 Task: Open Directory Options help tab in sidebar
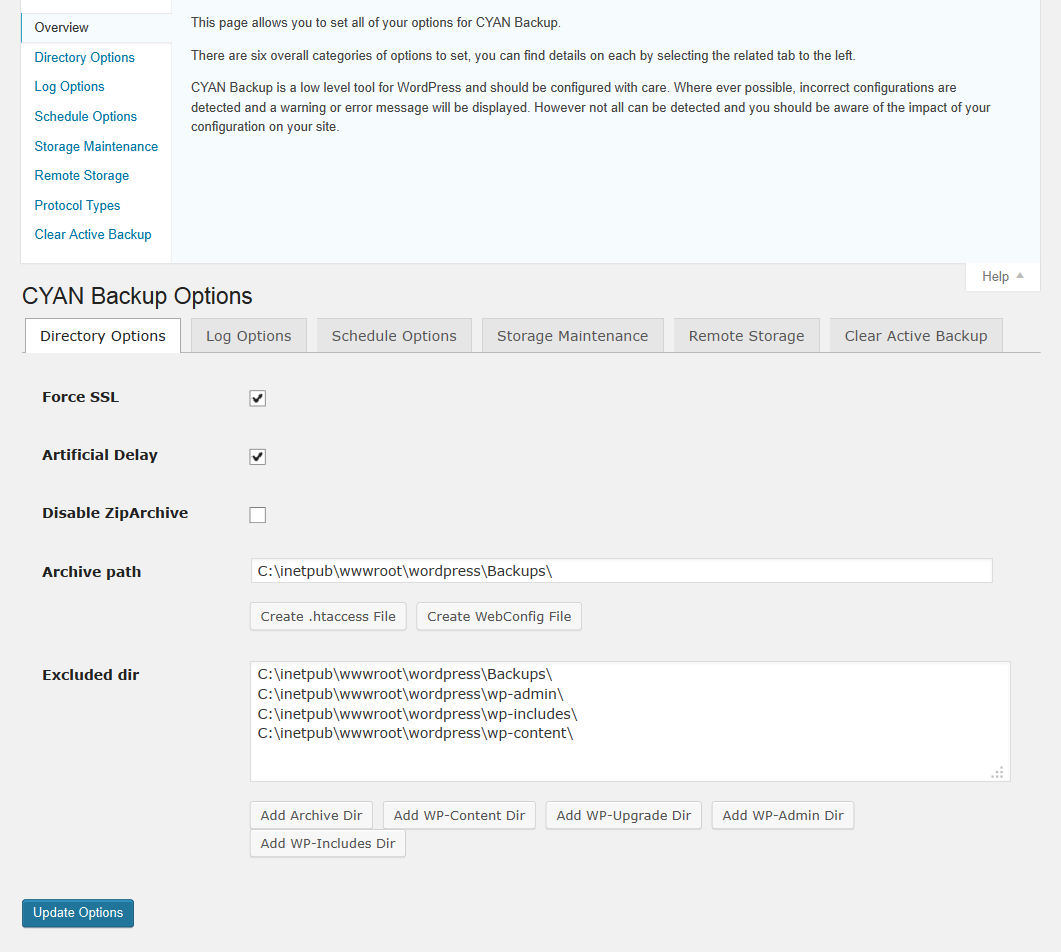(85, 58)
